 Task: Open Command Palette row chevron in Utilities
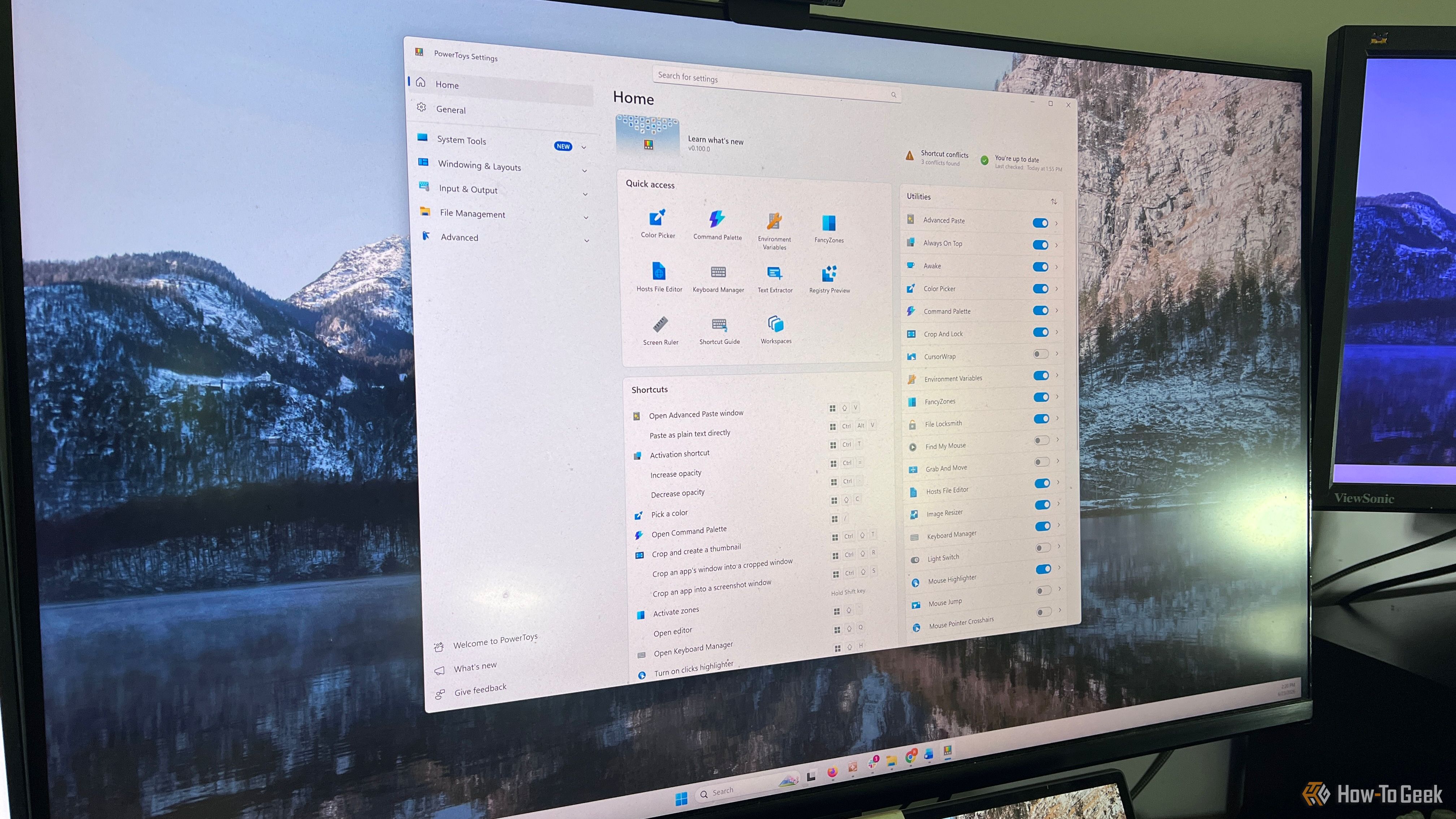click(x=1056, y=310)
